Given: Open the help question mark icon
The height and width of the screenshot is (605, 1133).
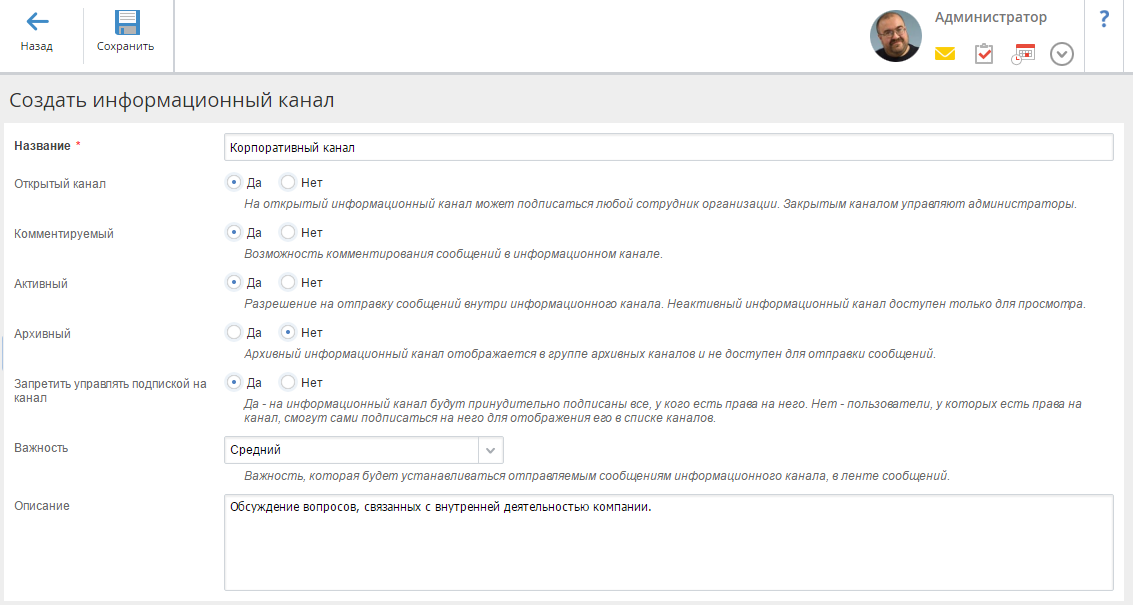Looking at the screenshot, I should pyautogui.click(x=1103, y=19).
